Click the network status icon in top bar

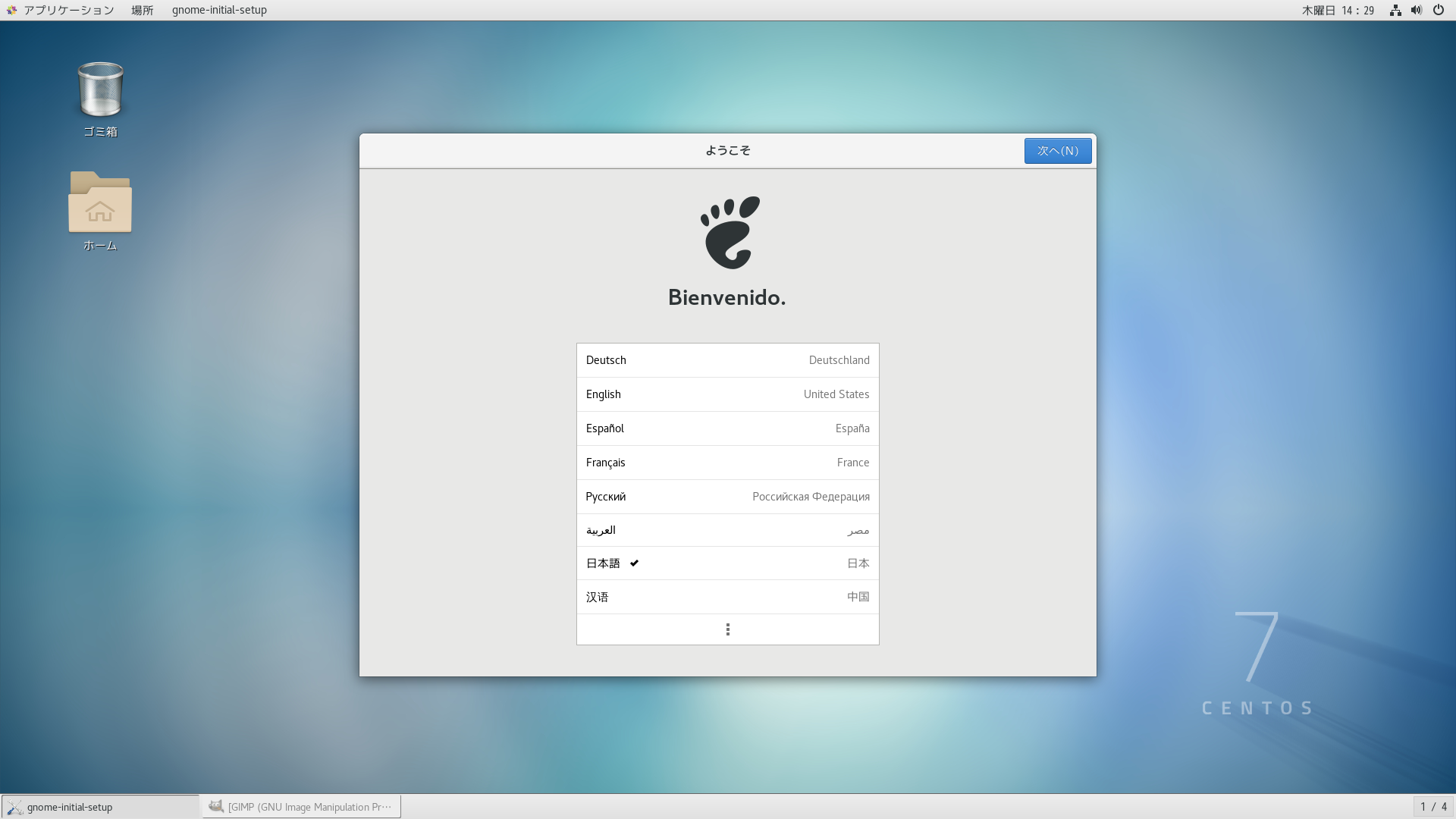(1395, 10)
